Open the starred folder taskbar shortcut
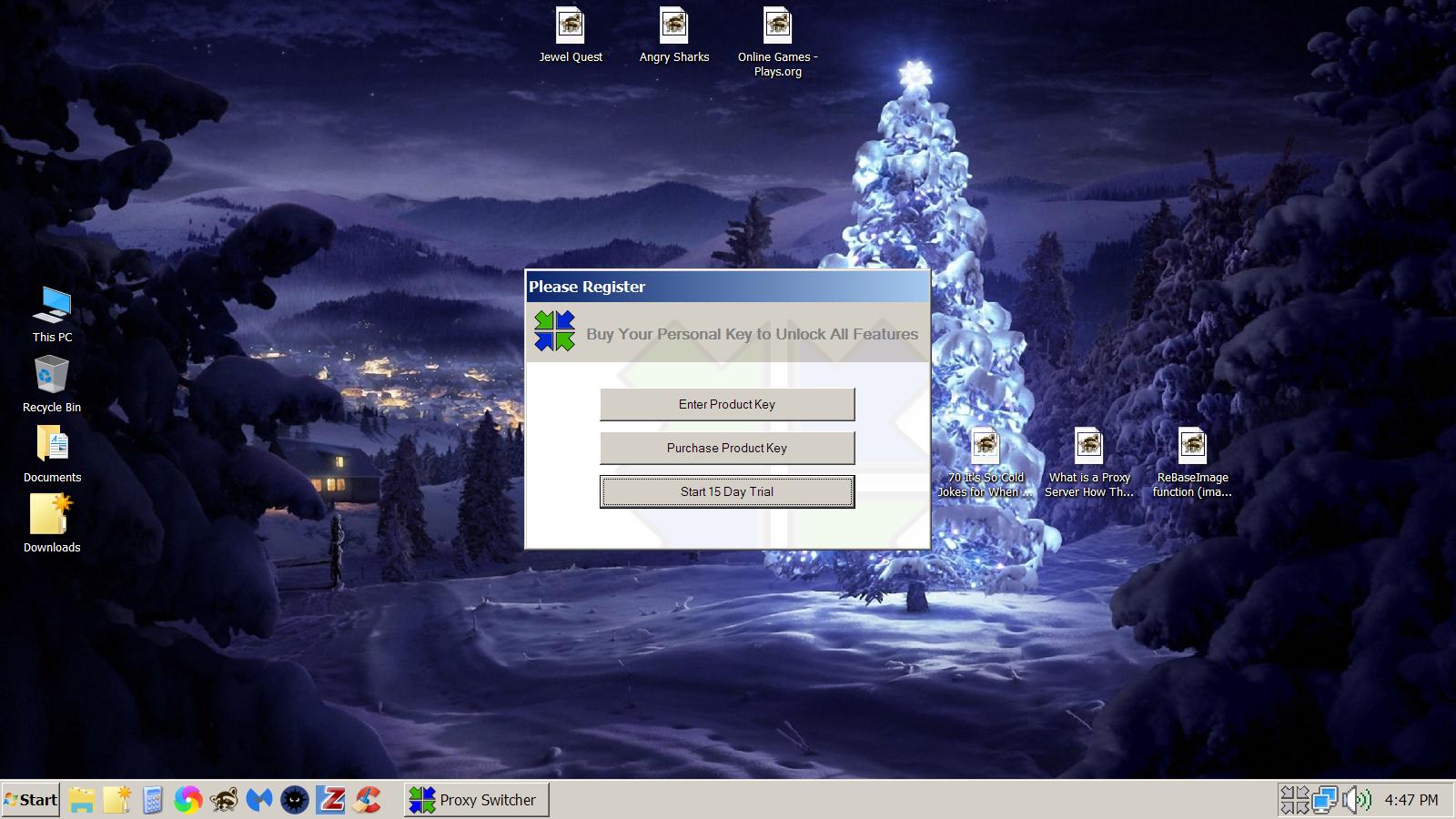This screenshot has height=819, width=1456. click(117, 800)
